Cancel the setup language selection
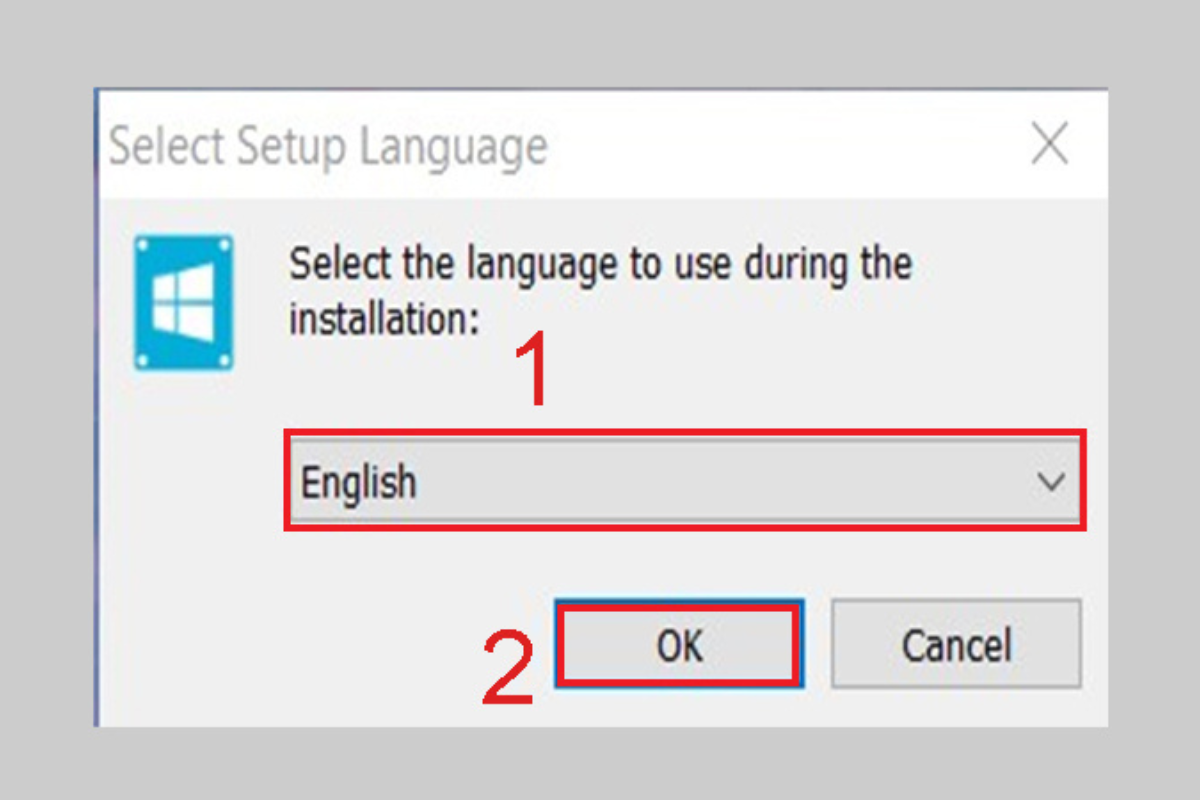The width and height of the screenshot is (1200, 800). click(x=957, y=645)
